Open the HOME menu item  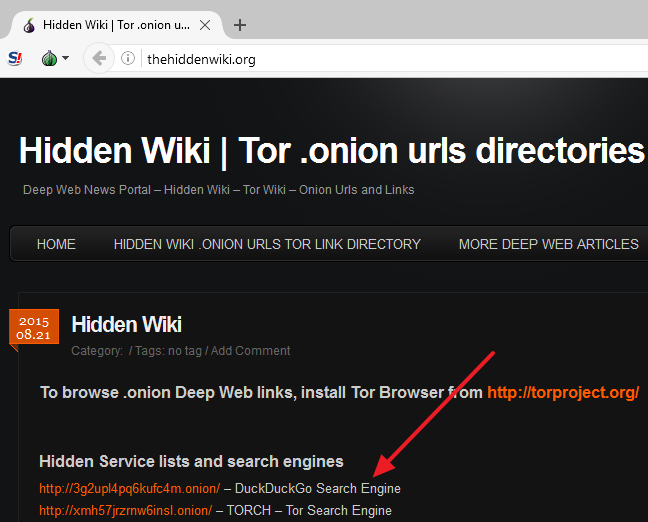click(x=56, y=244)
